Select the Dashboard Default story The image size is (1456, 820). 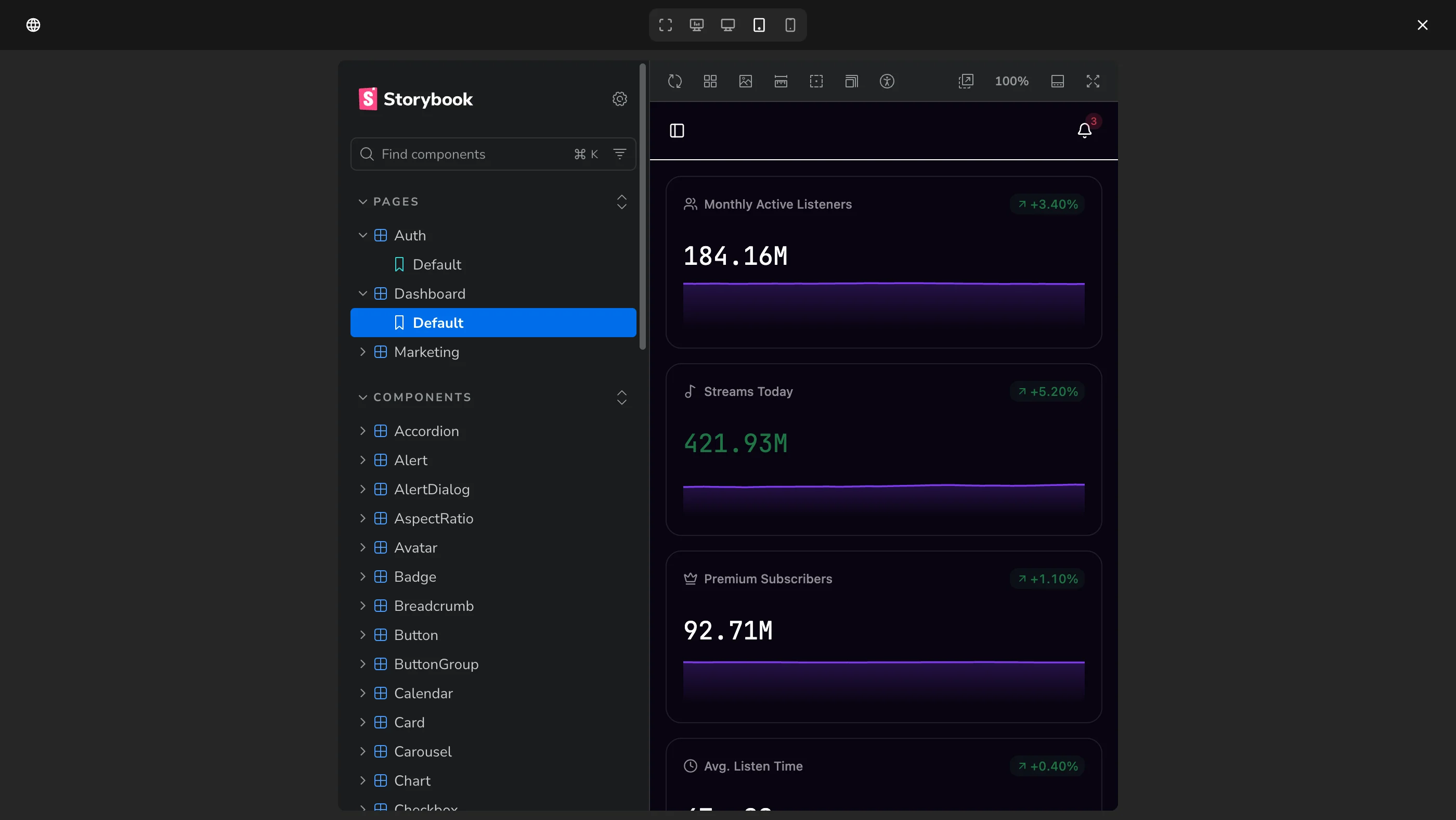click(493, 323)
